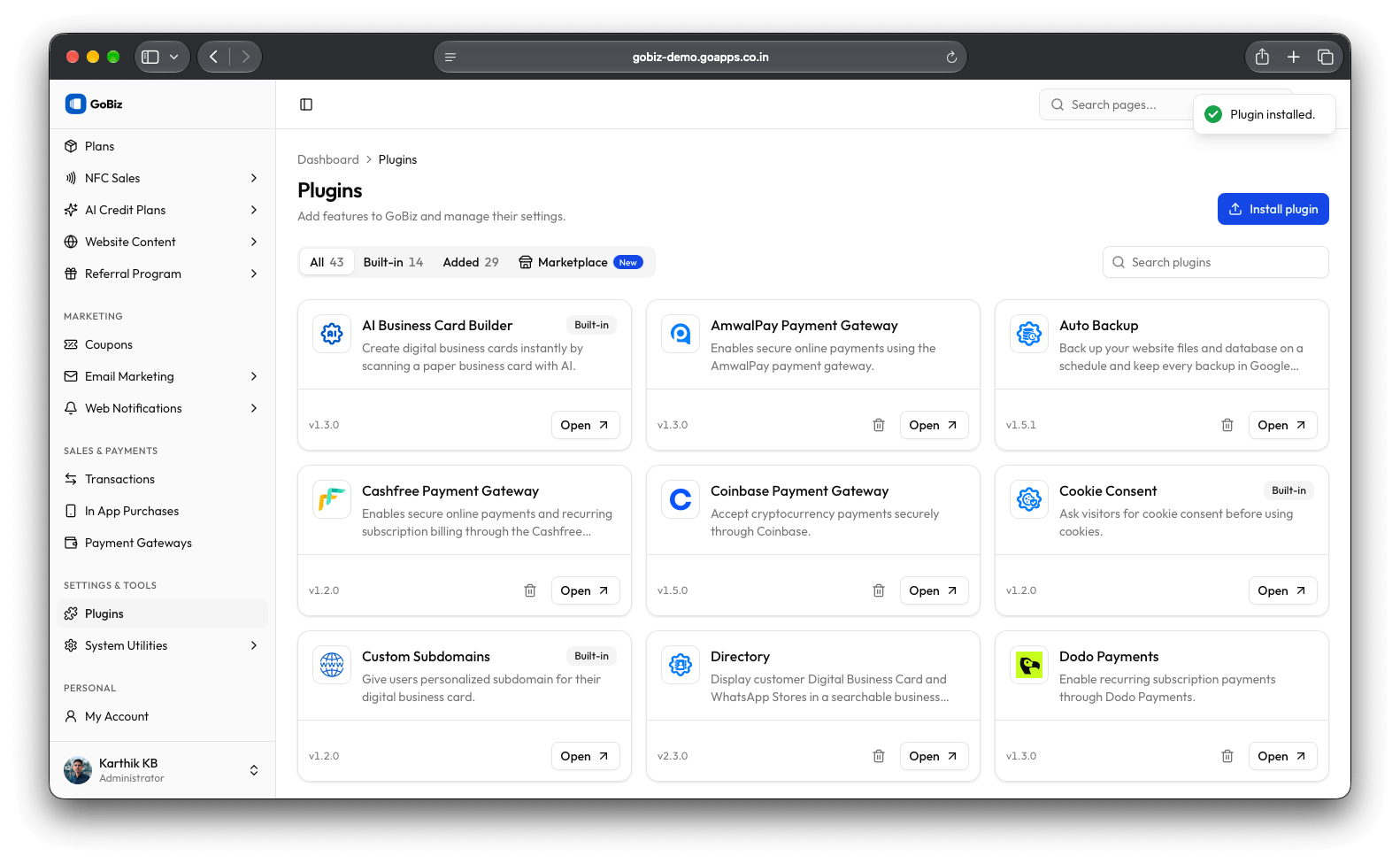Delete the AmwalPay Payment Gateway plugin
This screenshot has height=864, width=1400.
pyautogui.click(x=879, y=425)
